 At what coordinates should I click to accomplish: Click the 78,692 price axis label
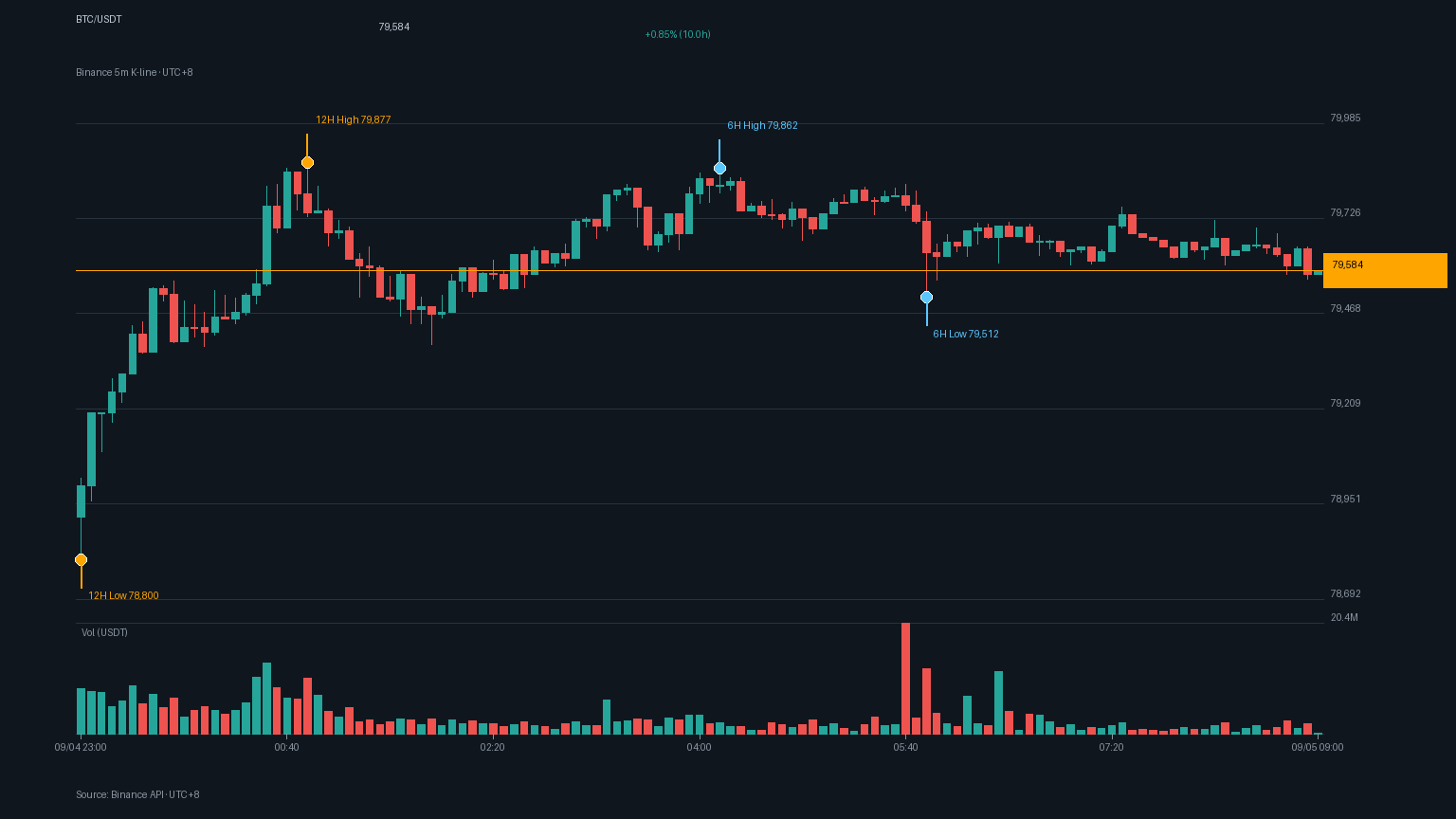click(x=1345, y=593)
